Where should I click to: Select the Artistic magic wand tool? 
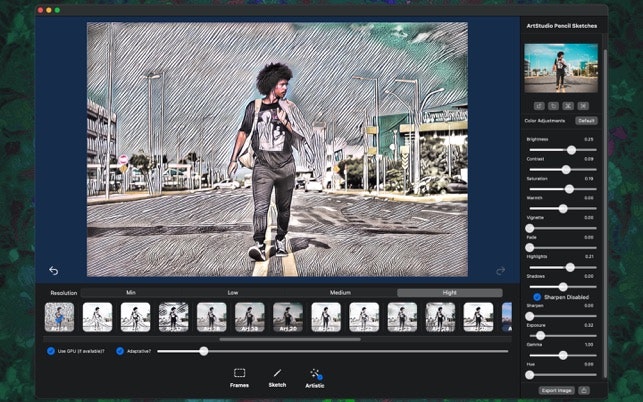click(315, 378)
